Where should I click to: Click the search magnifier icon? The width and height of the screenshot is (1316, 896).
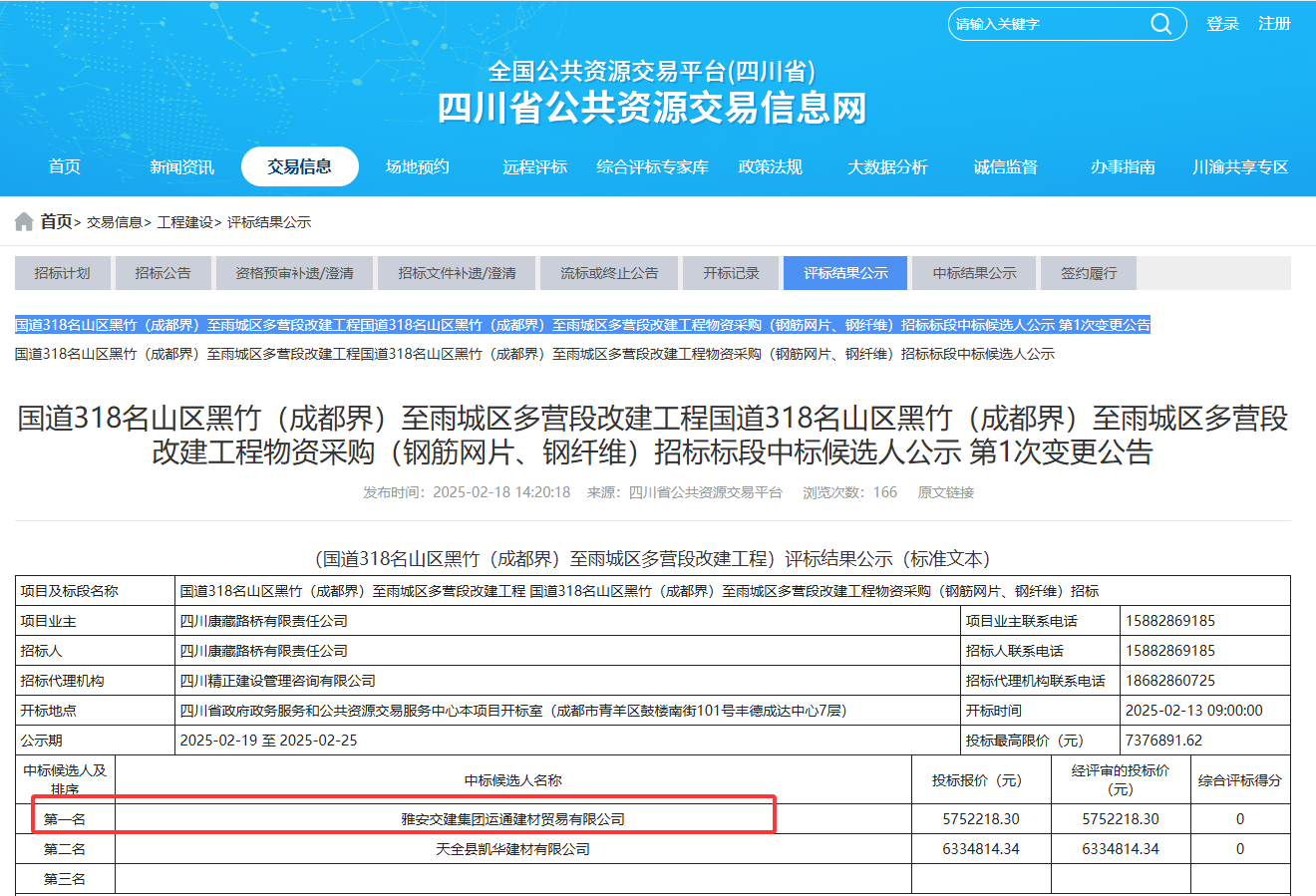1161,24
